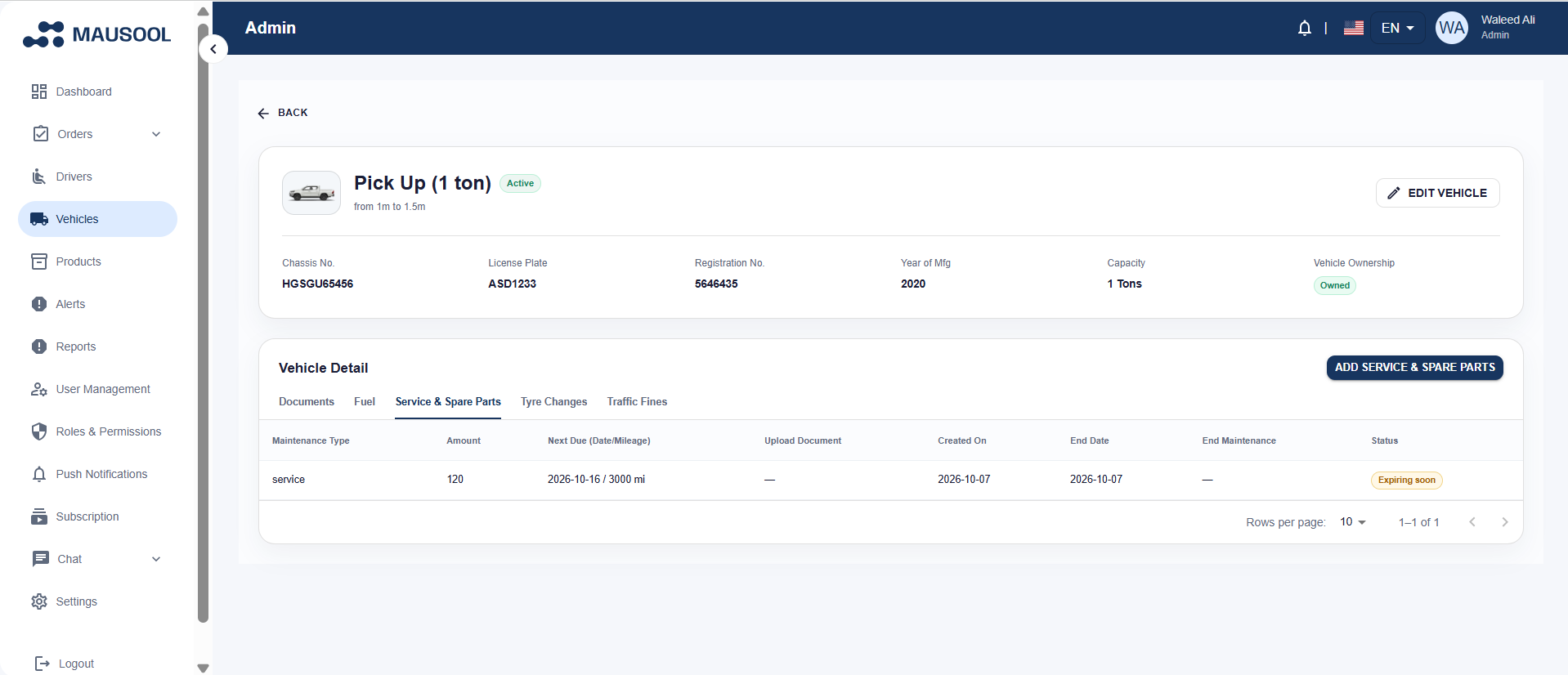
Task: Click the pickup truck thumbnail
Action: pyautogui.click(x=311, y=193)
